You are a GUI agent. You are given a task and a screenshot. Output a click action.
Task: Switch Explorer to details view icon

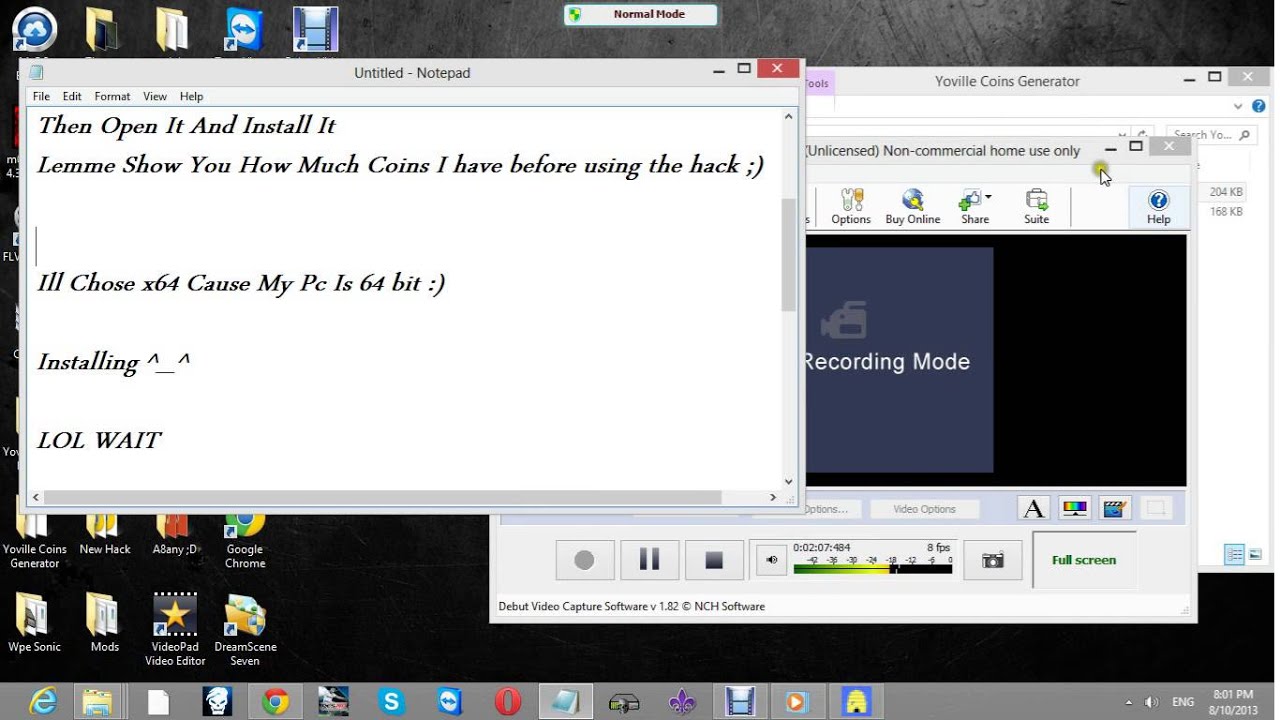pyautogui.click(x=1234, y=554)
